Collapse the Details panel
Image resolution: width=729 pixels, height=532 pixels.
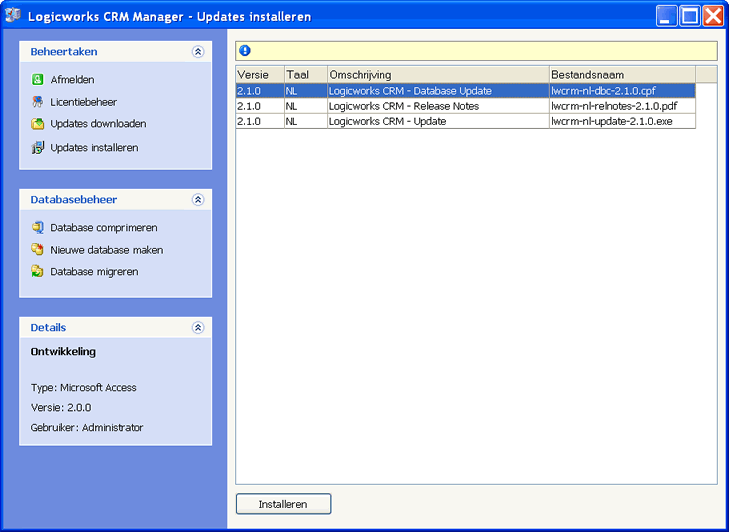198,327
